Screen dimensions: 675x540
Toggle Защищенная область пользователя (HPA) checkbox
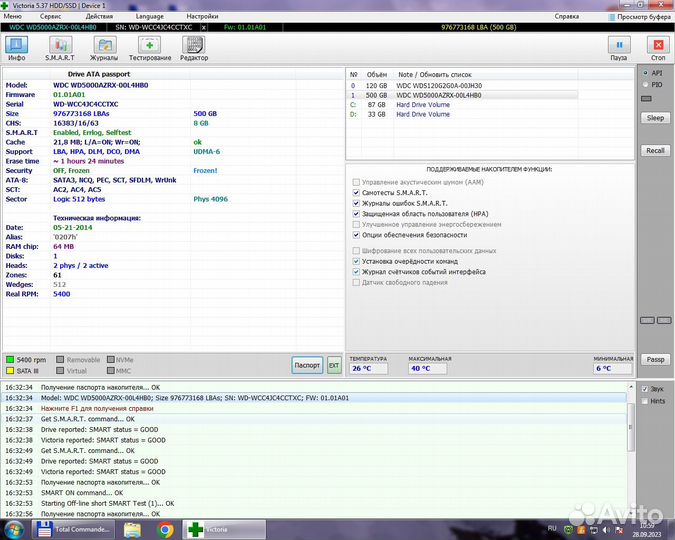tap(356, 214)
